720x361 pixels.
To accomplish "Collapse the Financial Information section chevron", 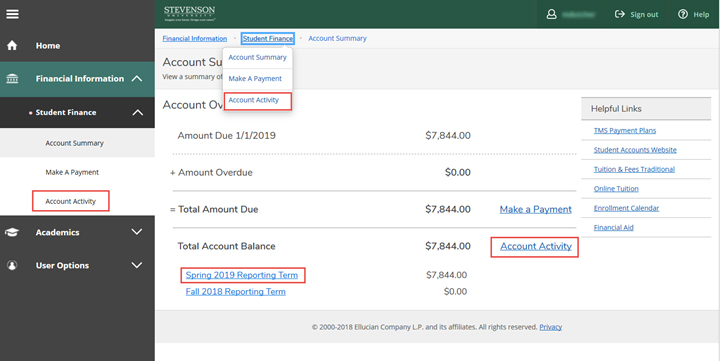I will pyautogui.click(x=137, y=79).
